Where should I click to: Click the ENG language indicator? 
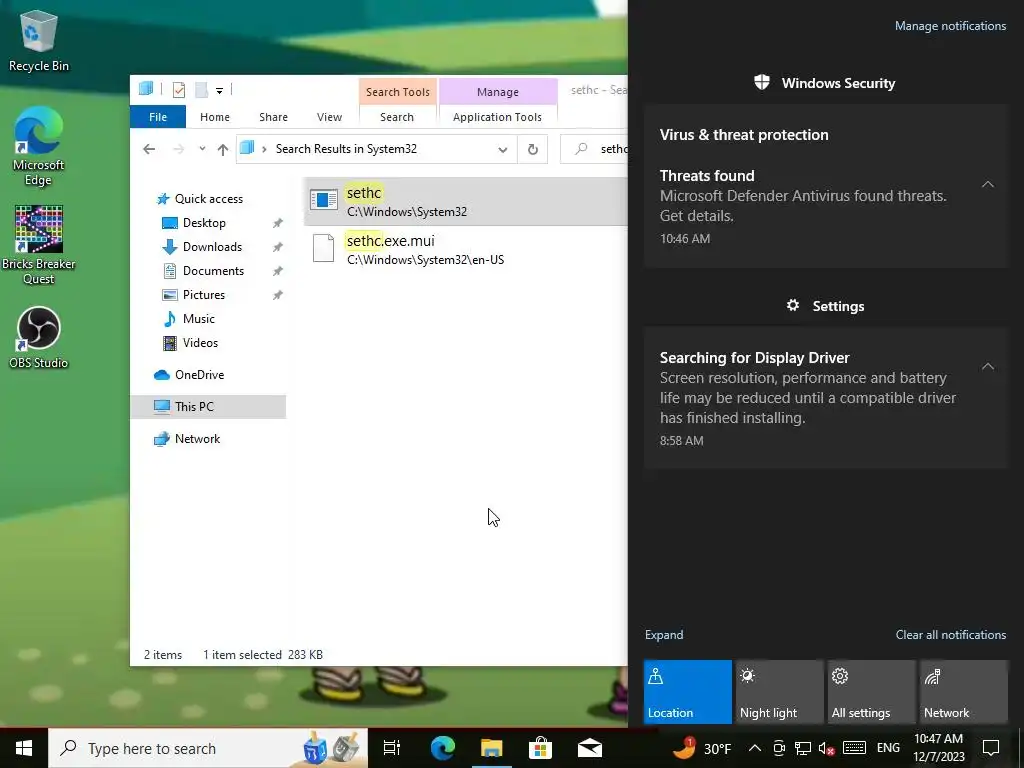(x=888, y=748)
